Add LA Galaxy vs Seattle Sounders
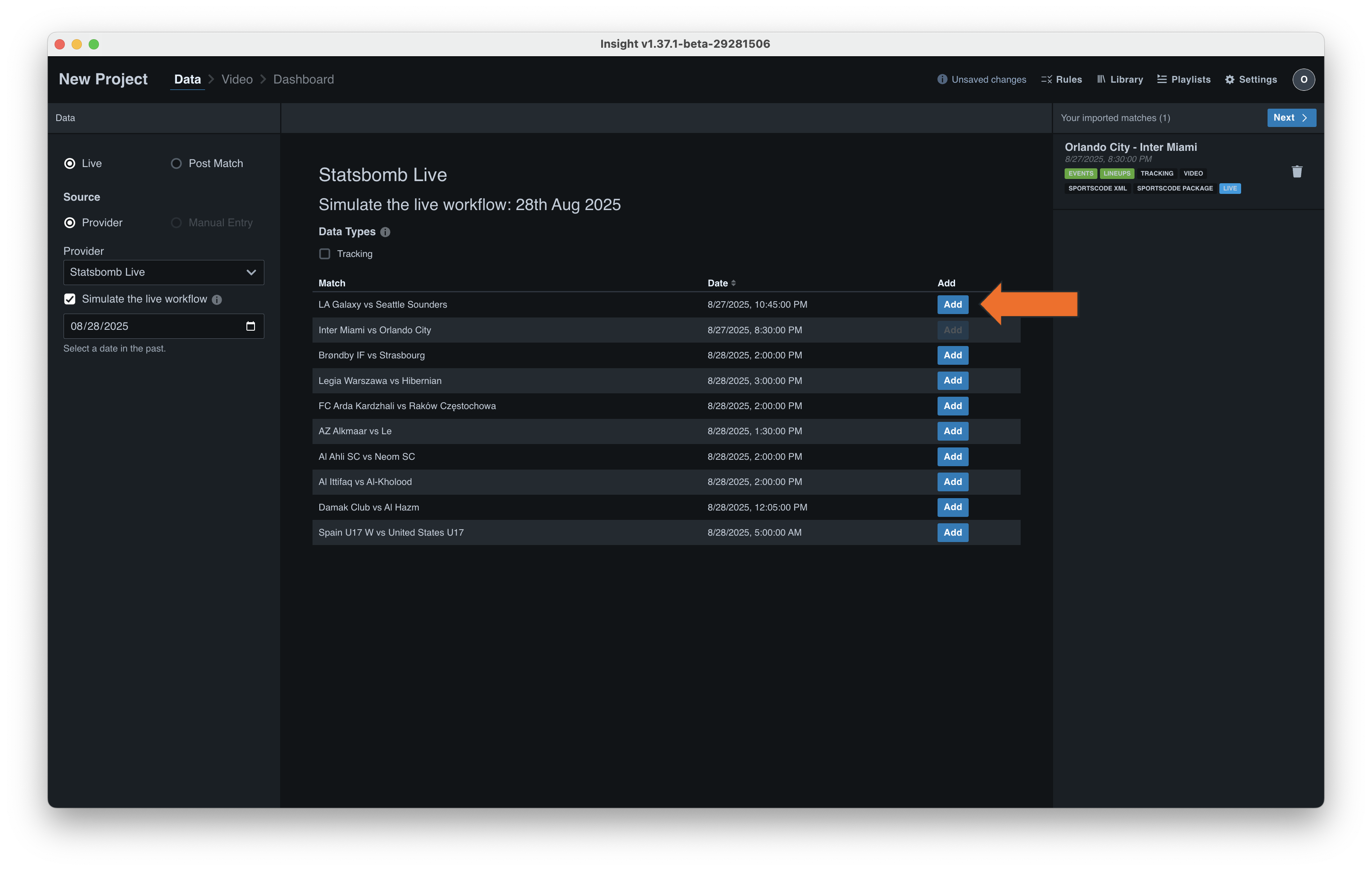 (952, 305)
